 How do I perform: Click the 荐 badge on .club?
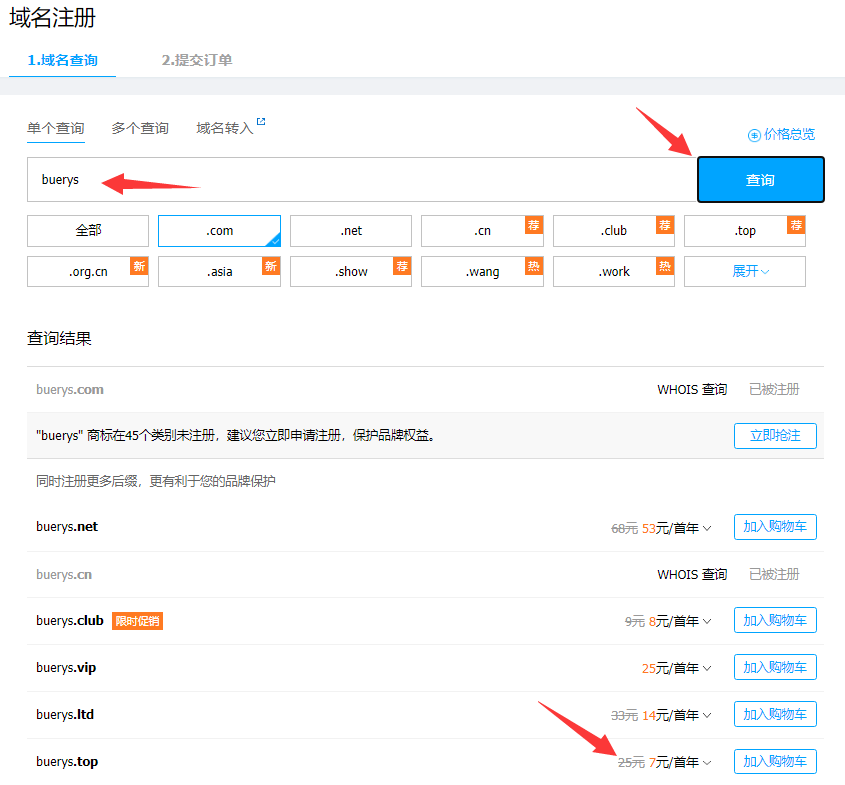point(665,225)
